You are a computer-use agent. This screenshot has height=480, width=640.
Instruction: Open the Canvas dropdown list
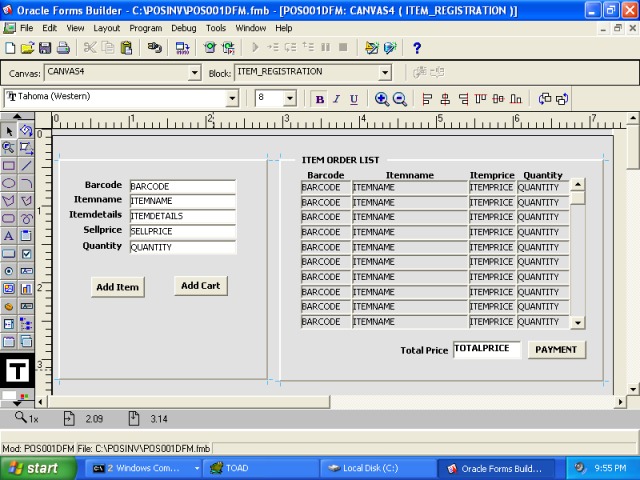194,73
